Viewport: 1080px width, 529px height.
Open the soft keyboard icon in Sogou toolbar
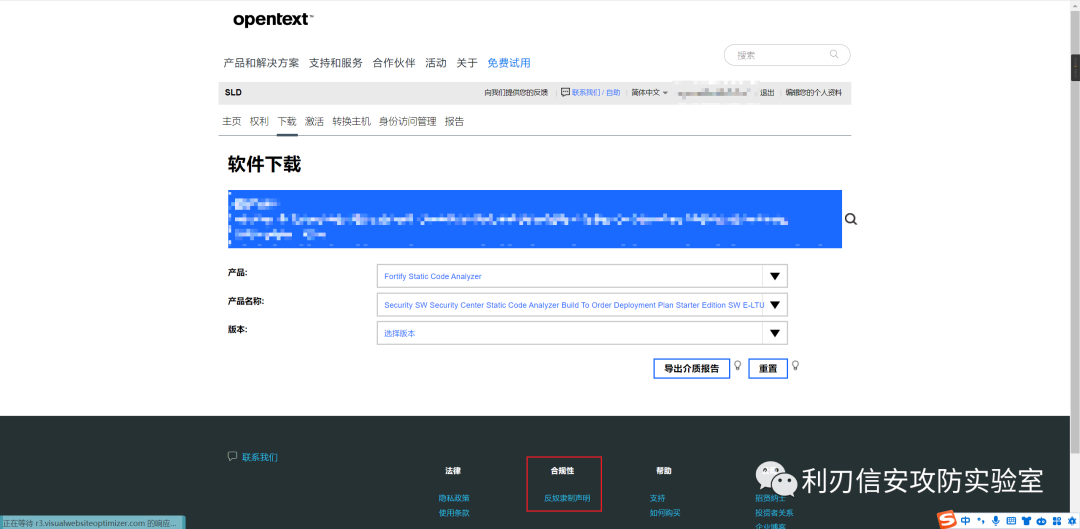(x=1012, y=520)
